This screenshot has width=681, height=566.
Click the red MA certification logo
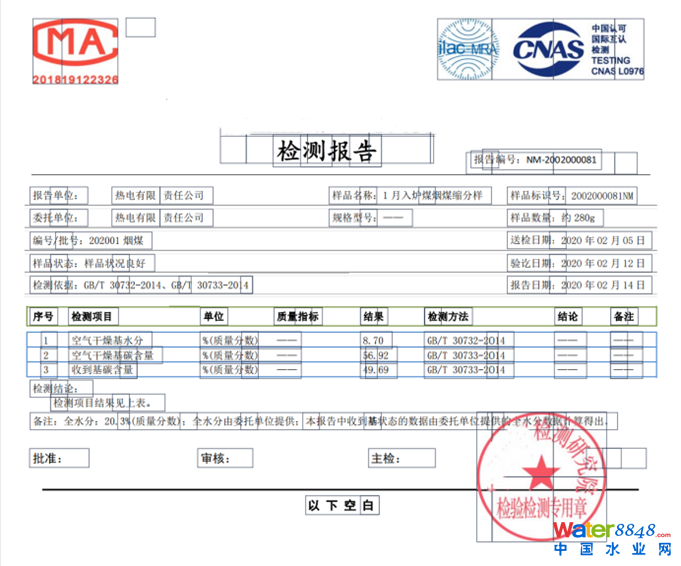[76, 46]
